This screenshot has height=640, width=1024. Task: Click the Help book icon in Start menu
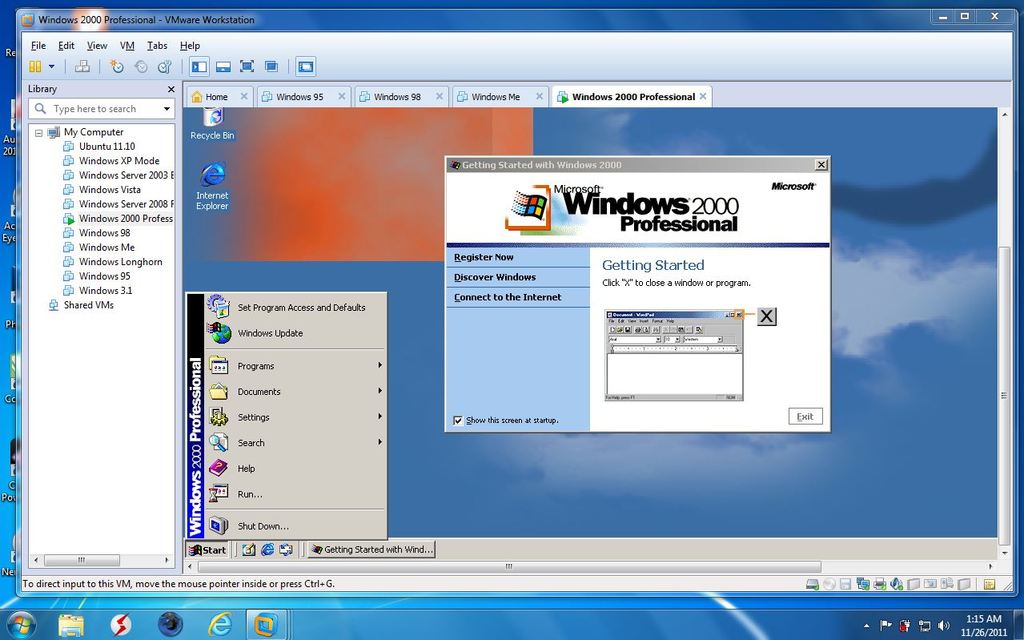point(218,468)
